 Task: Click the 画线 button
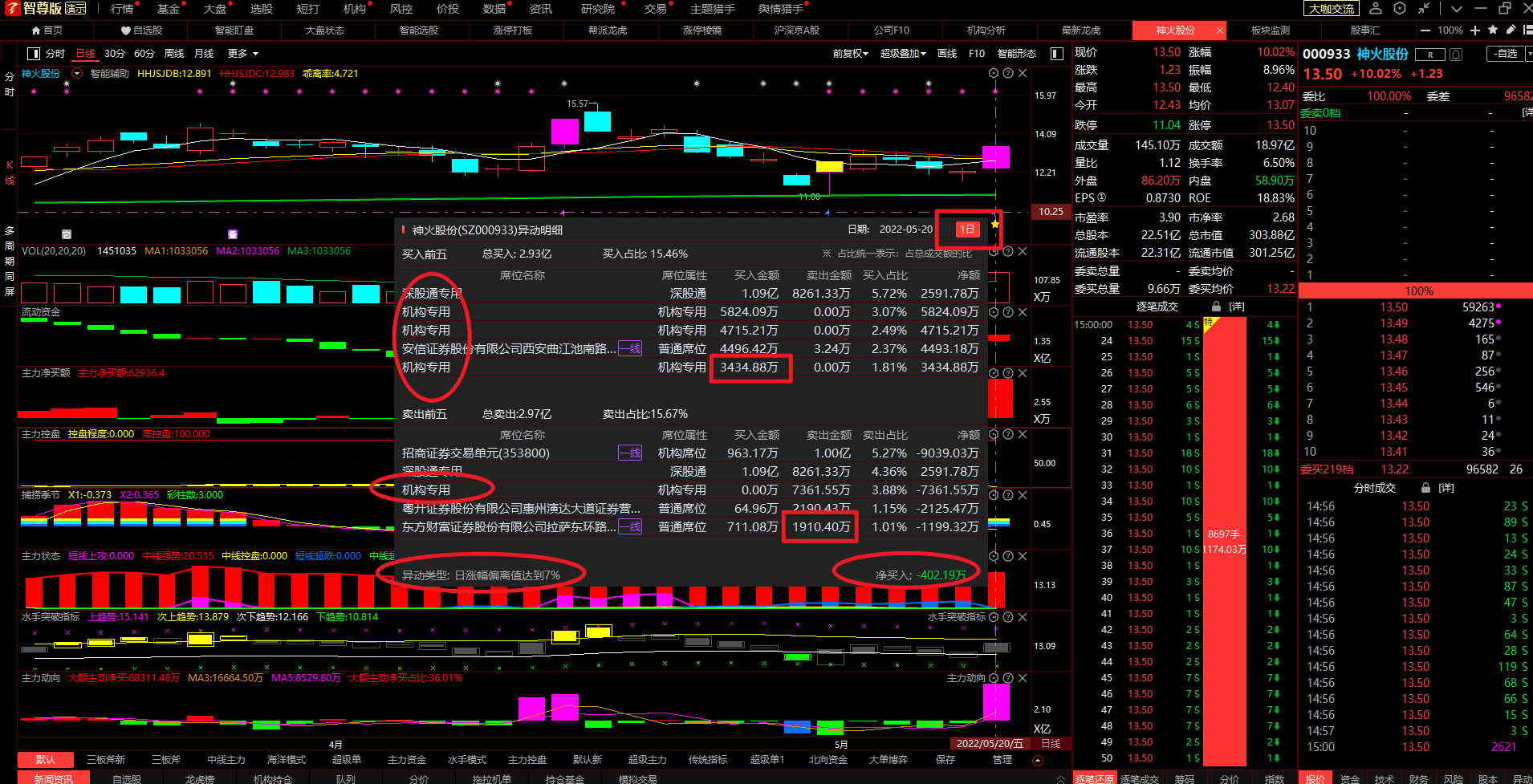(947, 54)
